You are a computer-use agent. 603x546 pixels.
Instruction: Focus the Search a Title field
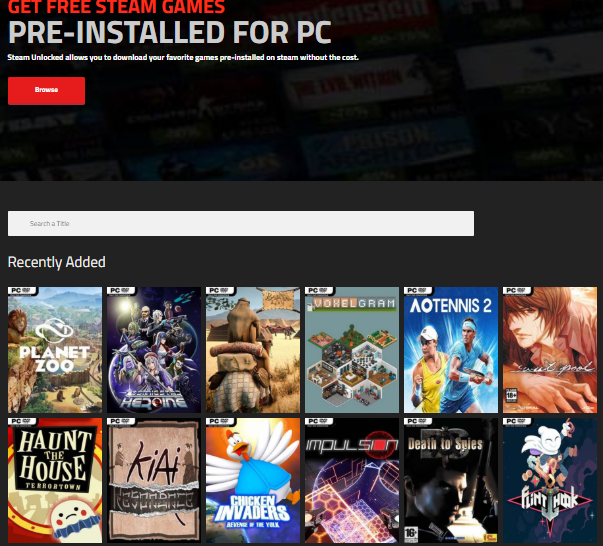pyautogui.click(x=241, y=223)
